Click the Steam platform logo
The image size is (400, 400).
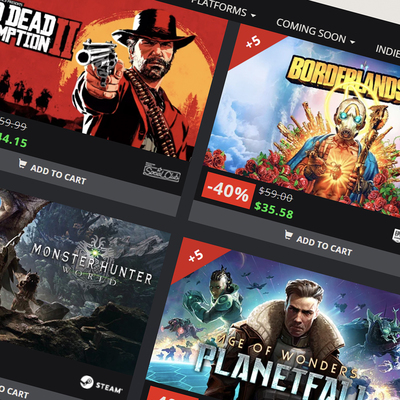tap(101, 384)
